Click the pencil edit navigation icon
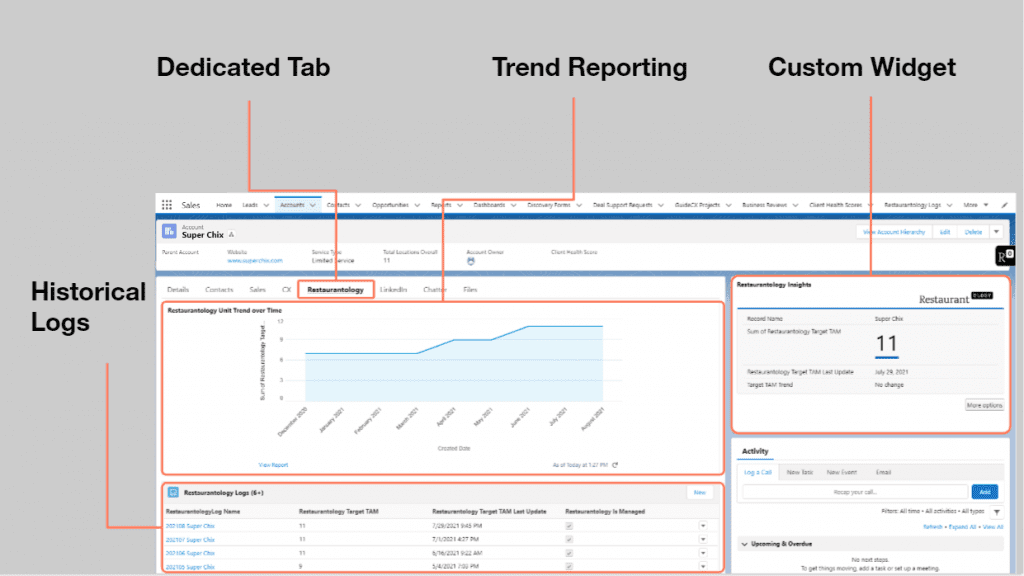Viewport: 1024px width, 576px height. point(1004,205)
